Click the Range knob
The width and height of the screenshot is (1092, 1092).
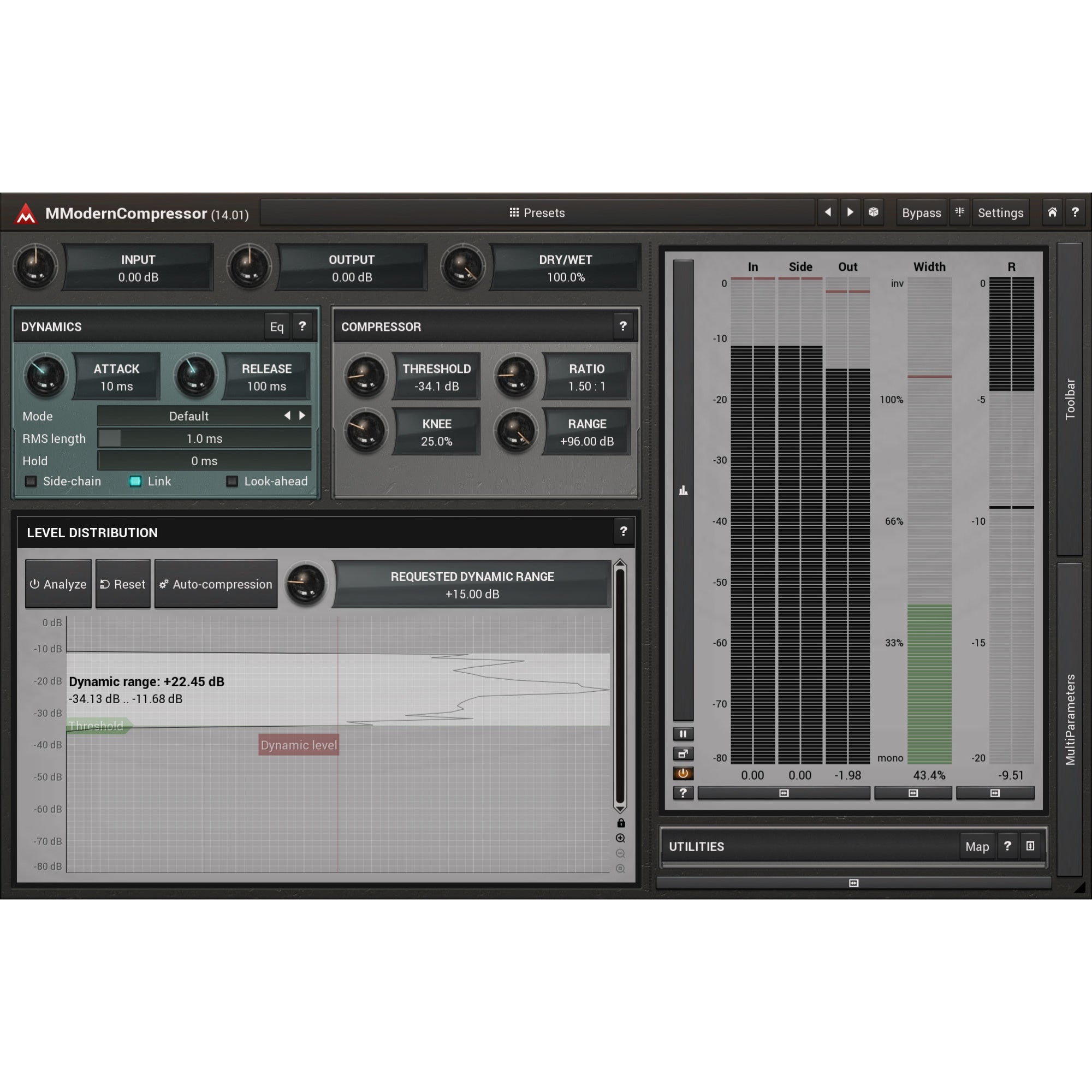(x=515, y=431)
